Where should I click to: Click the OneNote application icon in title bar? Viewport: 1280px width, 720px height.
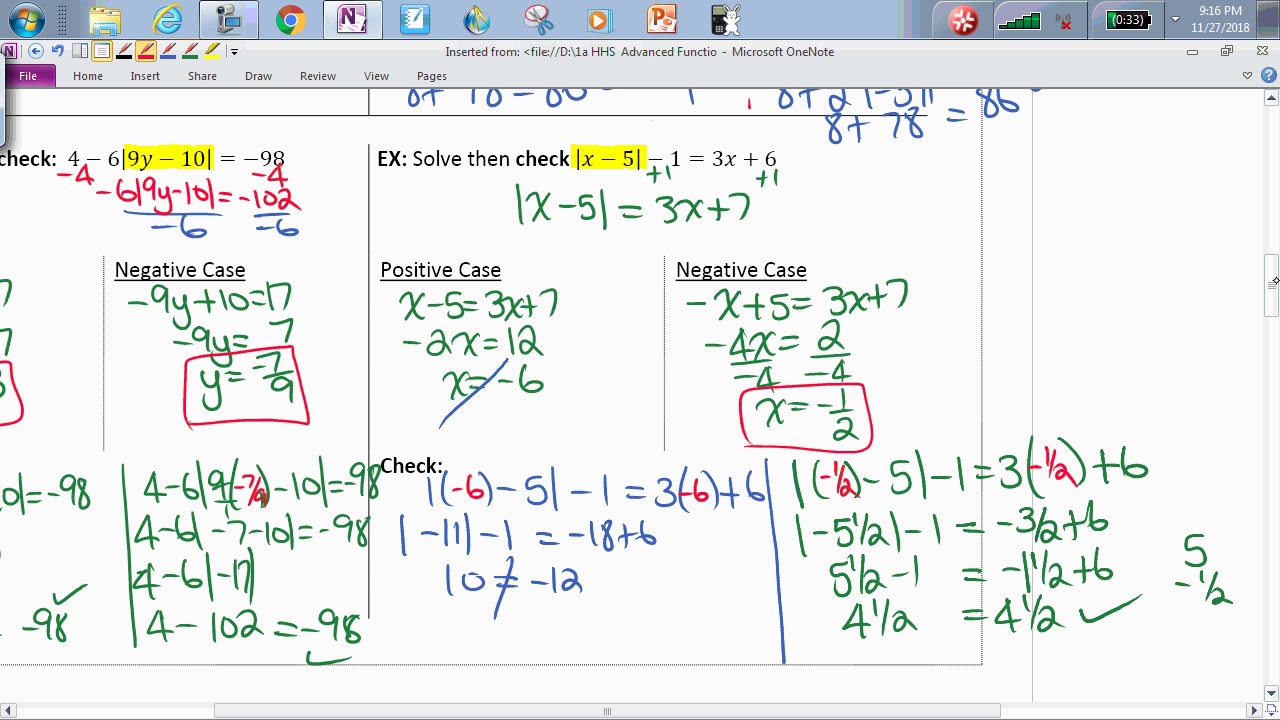coord(8,51)
